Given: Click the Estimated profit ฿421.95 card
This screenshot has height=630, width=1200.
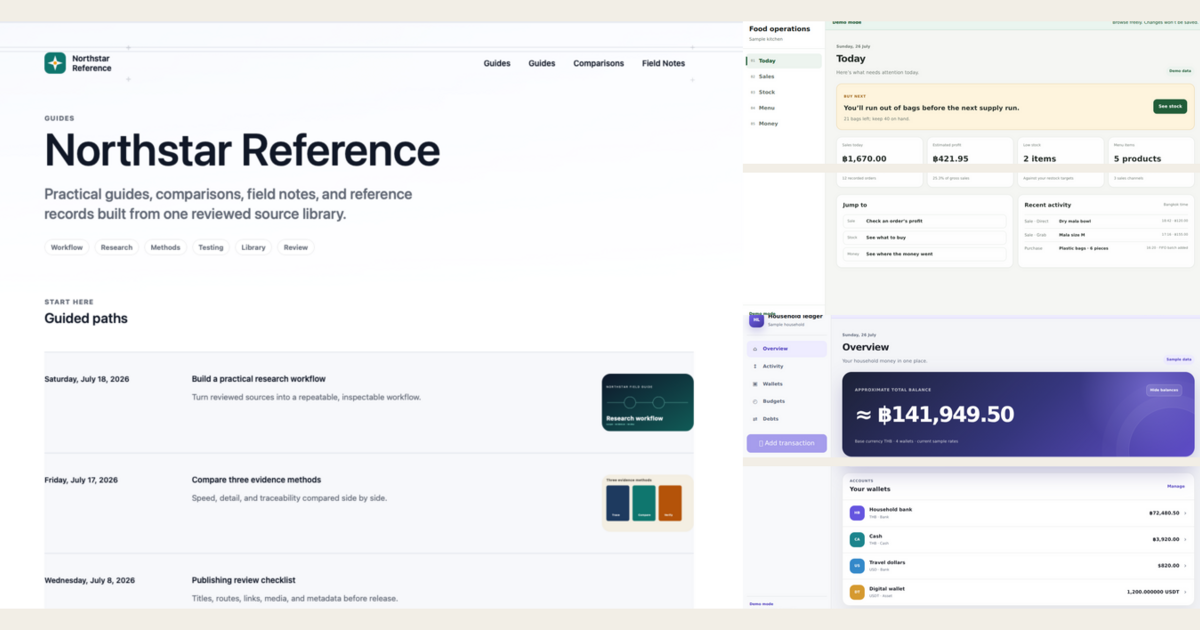Looking at the screenshot, I should coord(970,162).
